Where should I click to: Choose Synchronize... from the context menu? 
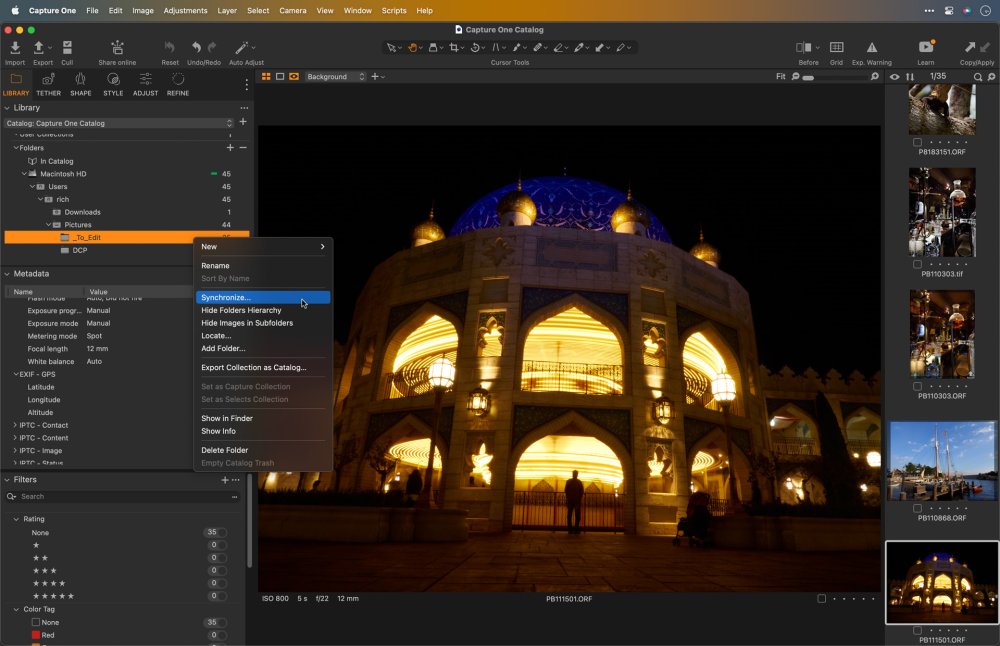pos(227,298)
